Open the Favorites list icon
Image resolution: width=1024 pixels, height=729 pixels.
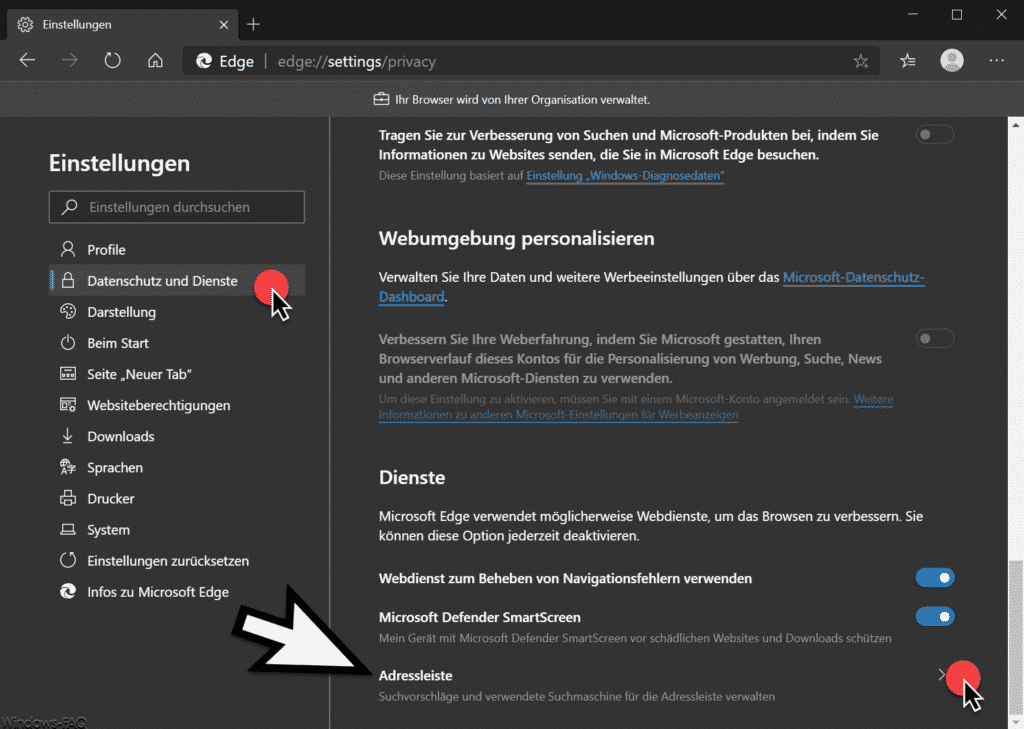(908, 61)
